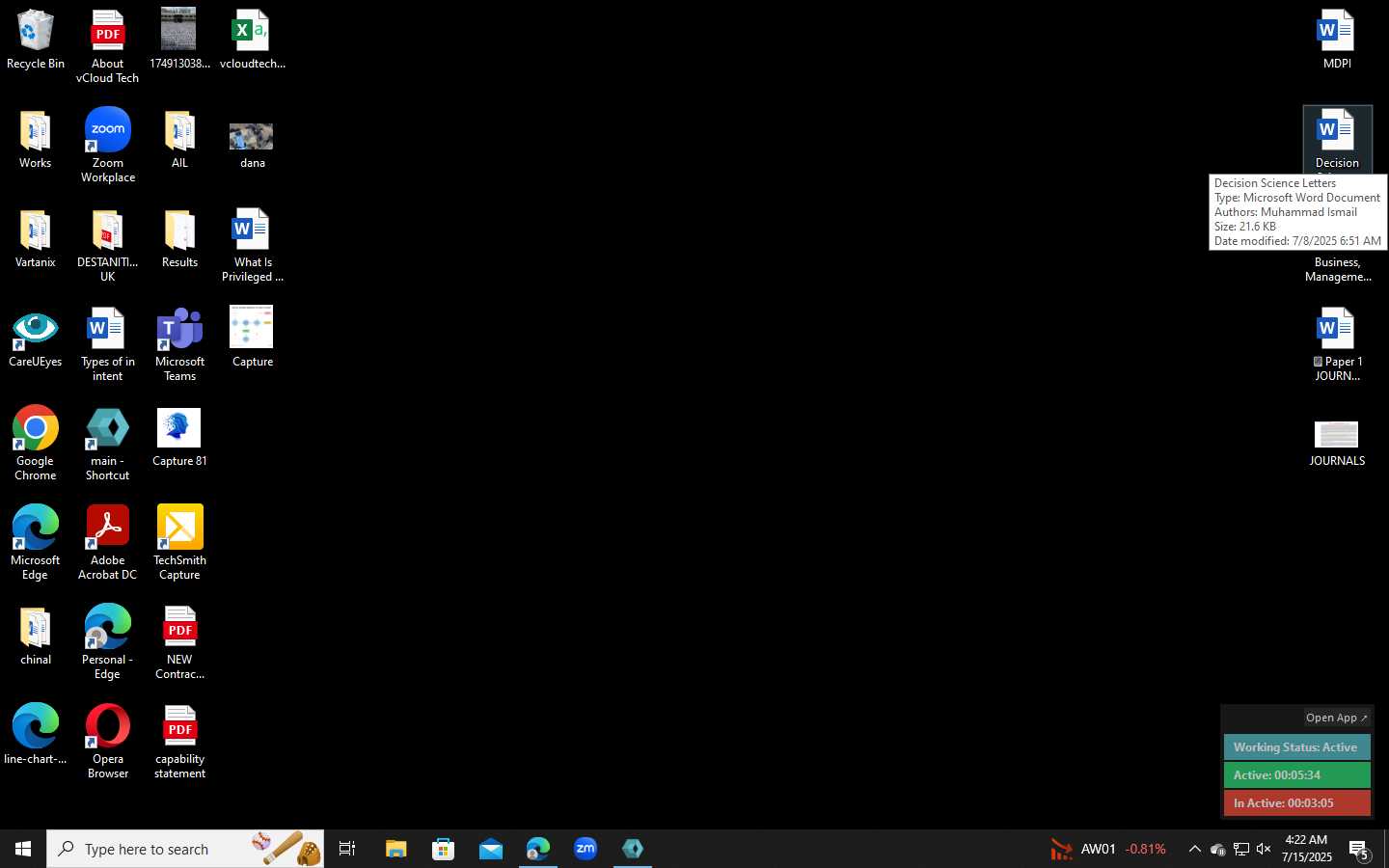The image size is (1389, 868).
Task: Open the clock and calendar flyout
Action: pos(1306,849)
